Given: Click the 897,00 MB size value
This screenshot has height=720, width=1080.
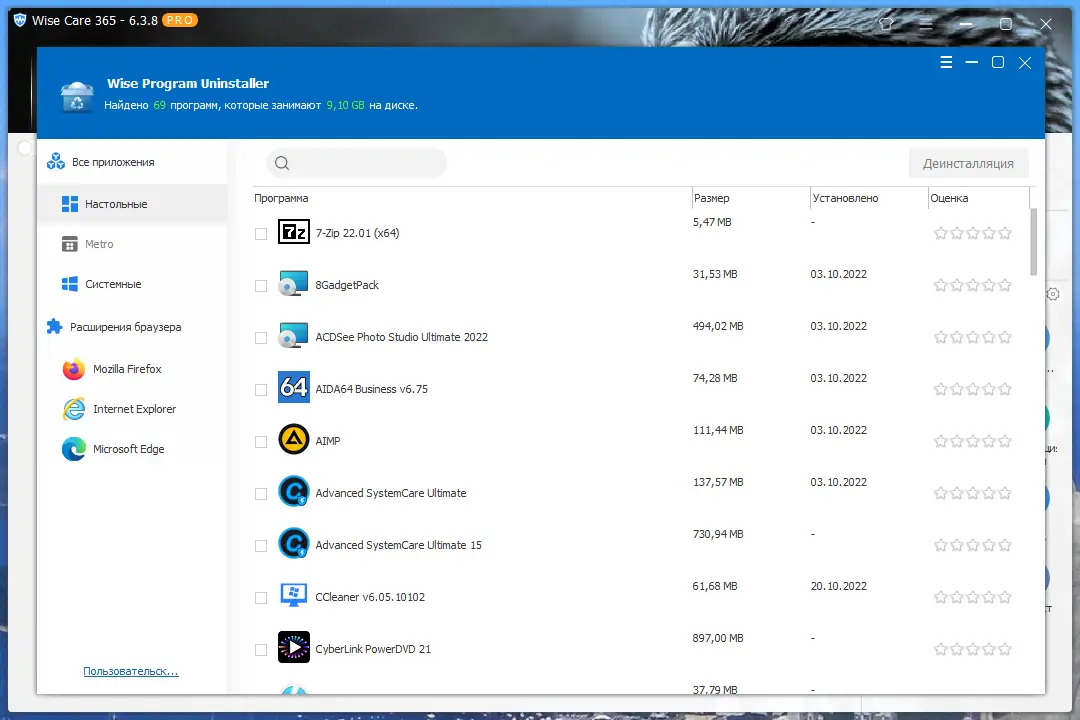Looking at the screenshot, I should (x=718, y=638).
